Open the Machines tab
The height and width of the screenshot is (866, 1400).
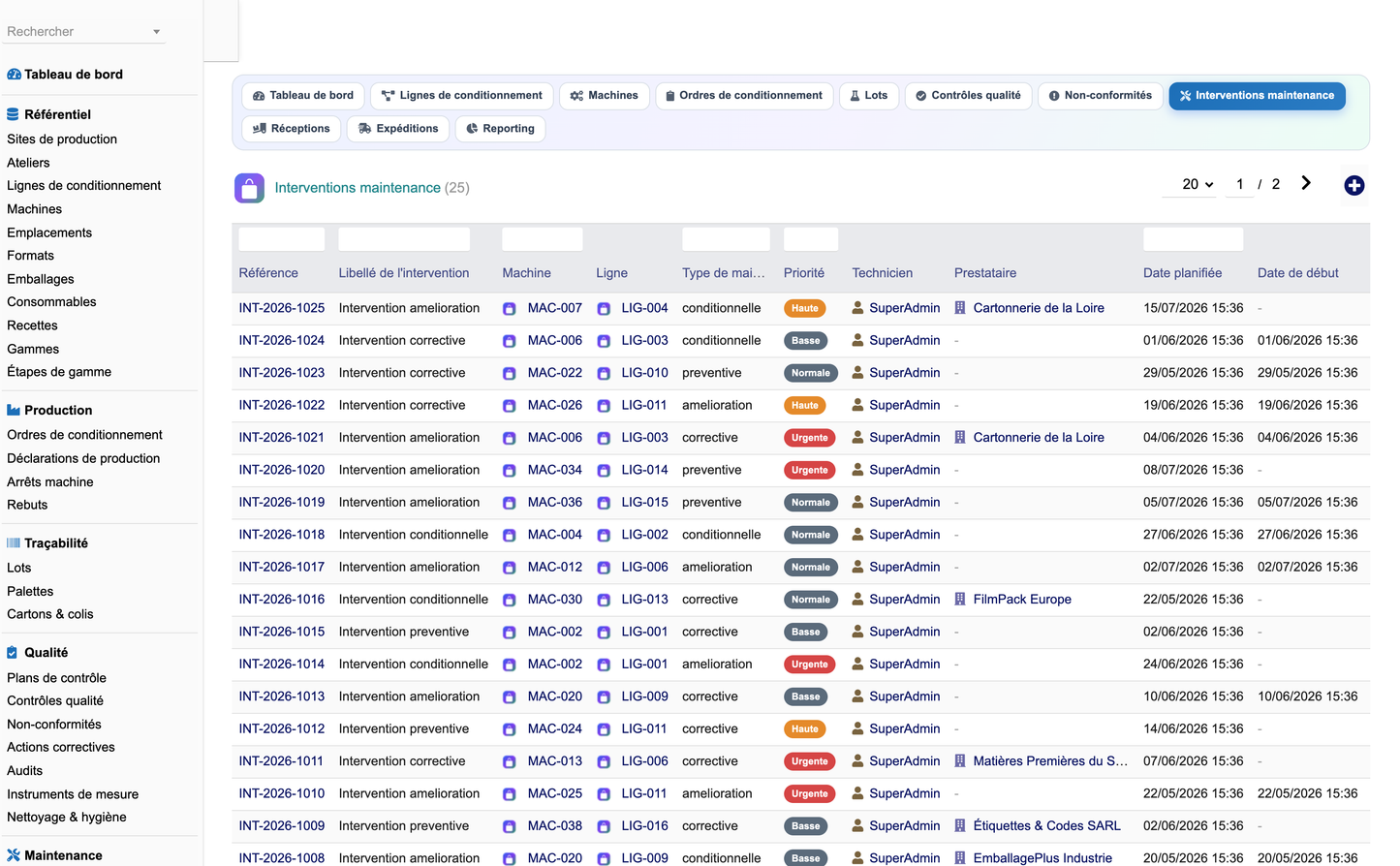pyautogui.click(x=605, y=96)
